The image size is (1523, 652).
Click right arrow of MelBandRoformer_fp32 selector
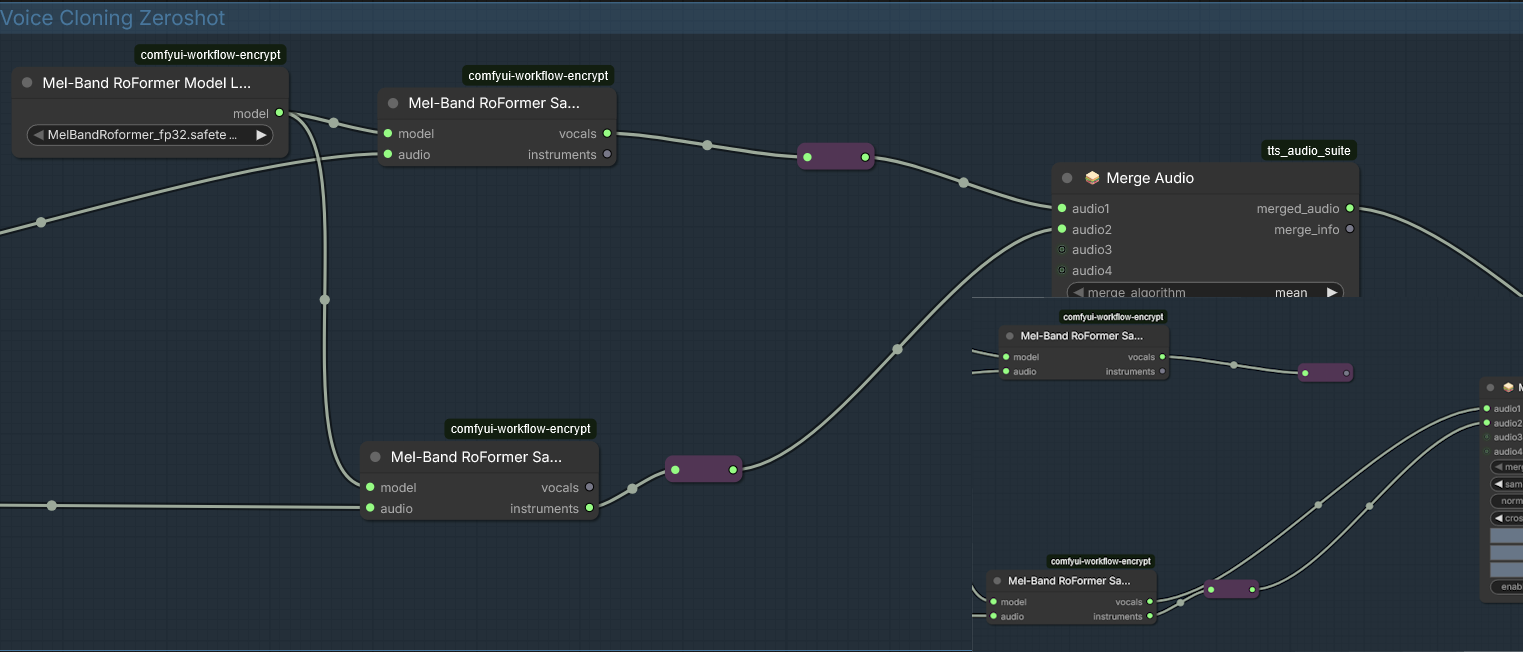[261, 135]
